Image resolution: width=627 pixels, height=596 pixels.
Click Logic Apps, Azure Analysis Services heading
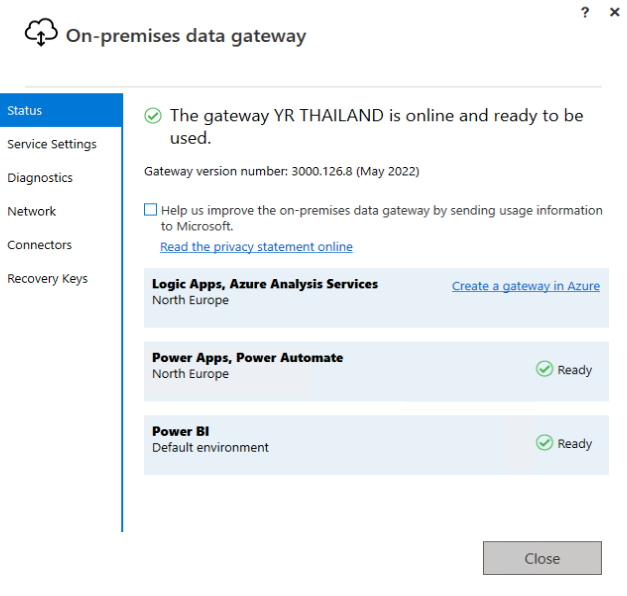coord(265,284)
